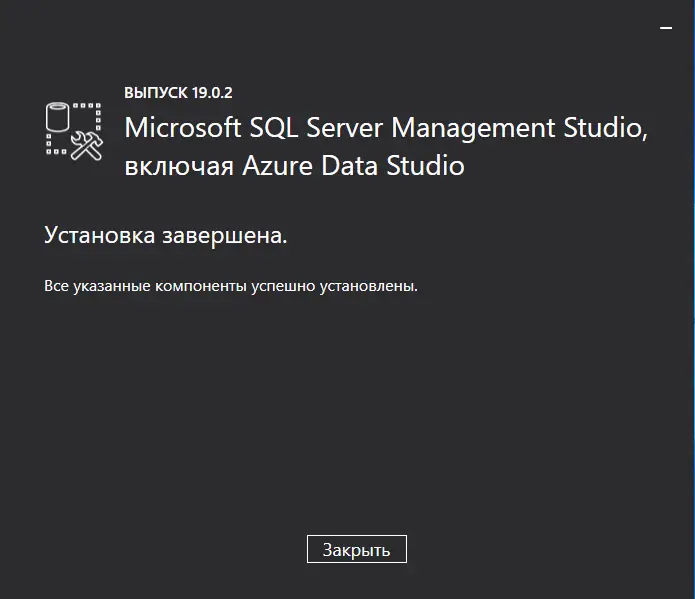695x599 pixels.
Task: Click the Закрыть button
Action: point(356,549)
